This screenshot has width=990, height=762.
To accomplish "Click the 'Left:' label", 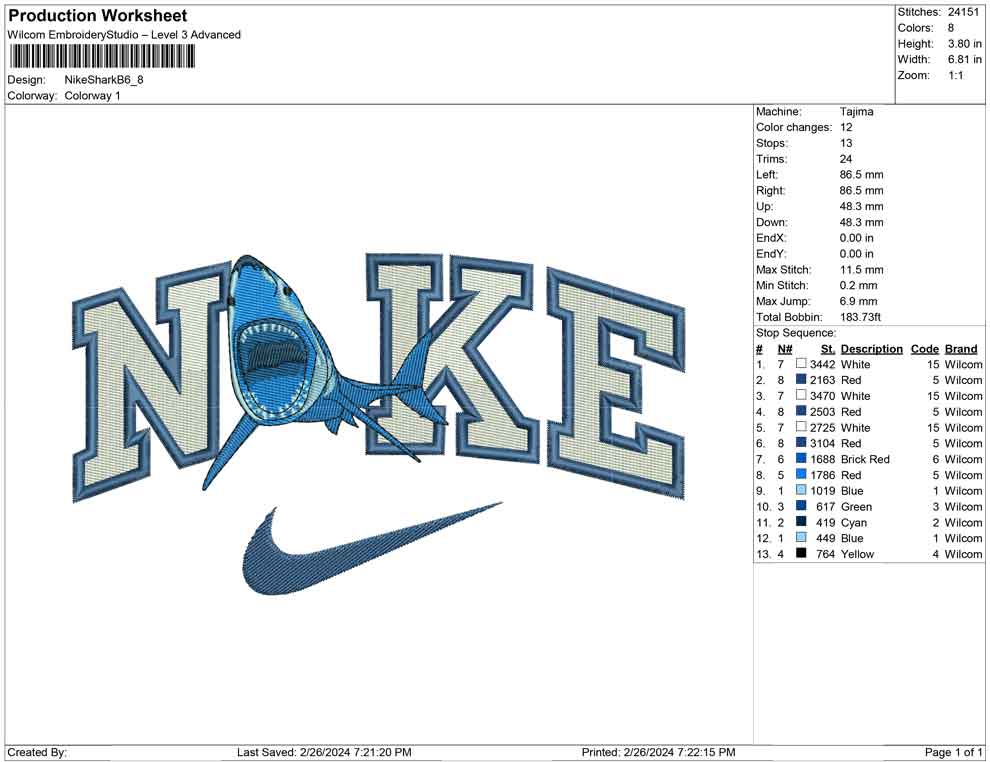I will tap(767, 175).
